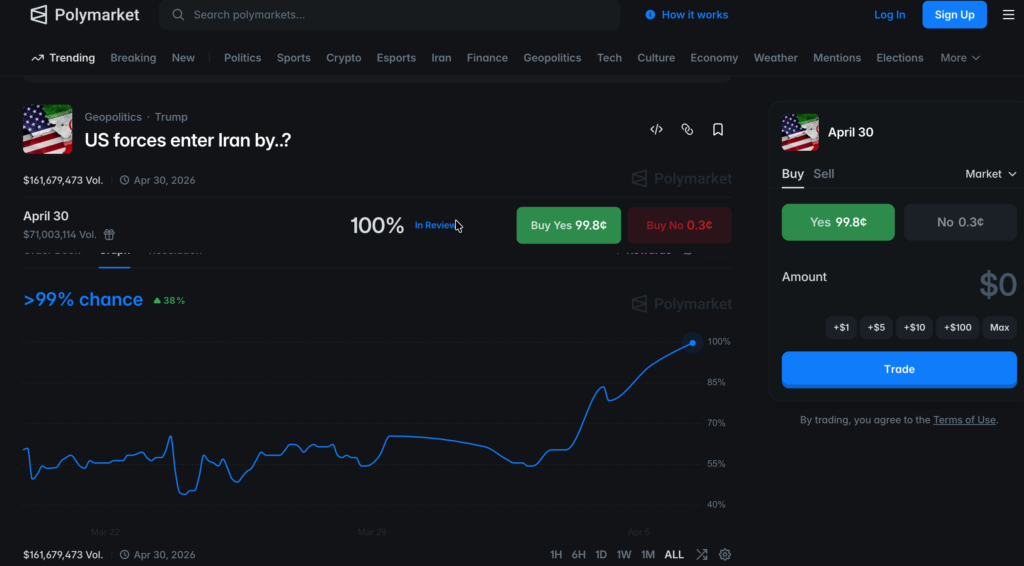Open the Crypto category
The width and height of the screenshot is (1024, 566).
pyautogui.click(x=343, y=58)
